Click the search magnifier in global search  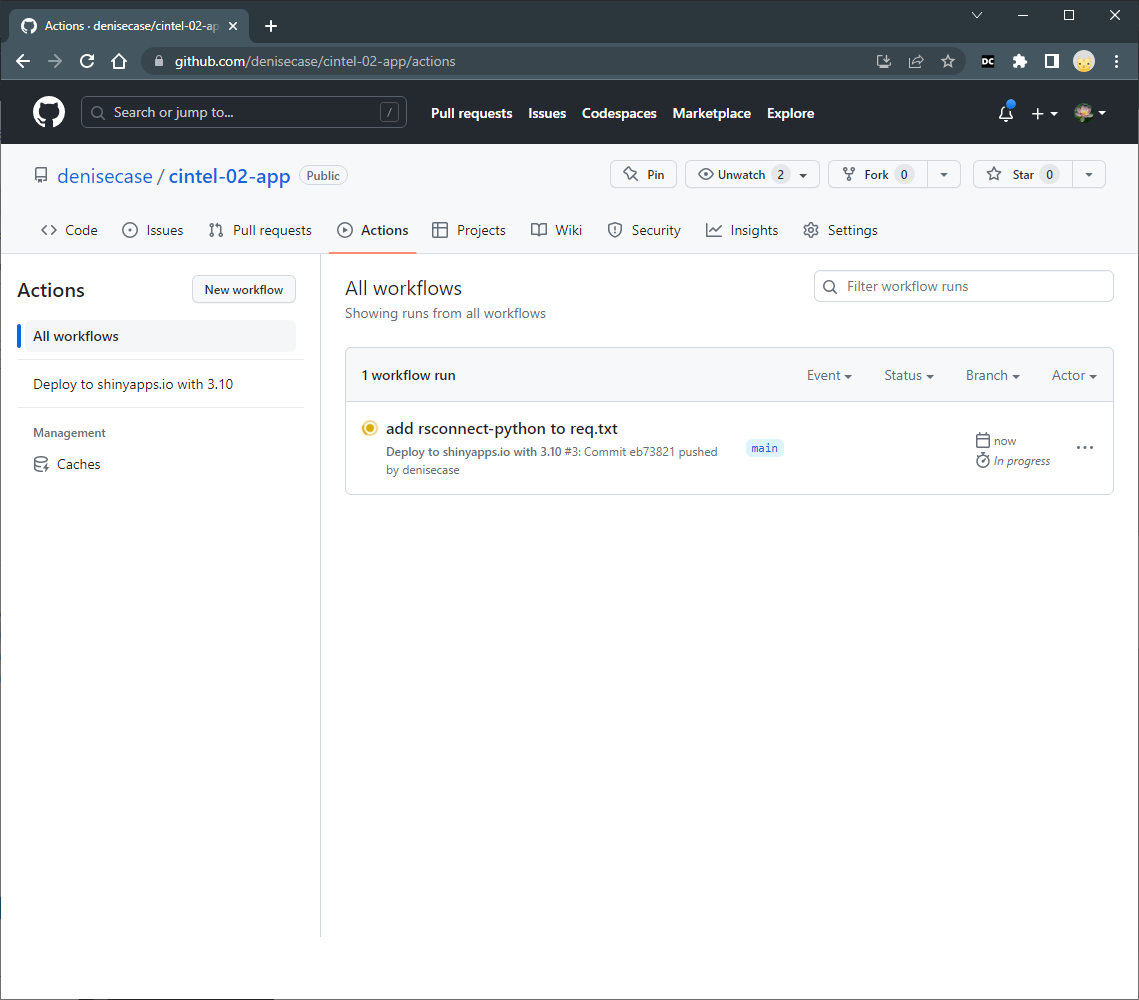[98, 113]
